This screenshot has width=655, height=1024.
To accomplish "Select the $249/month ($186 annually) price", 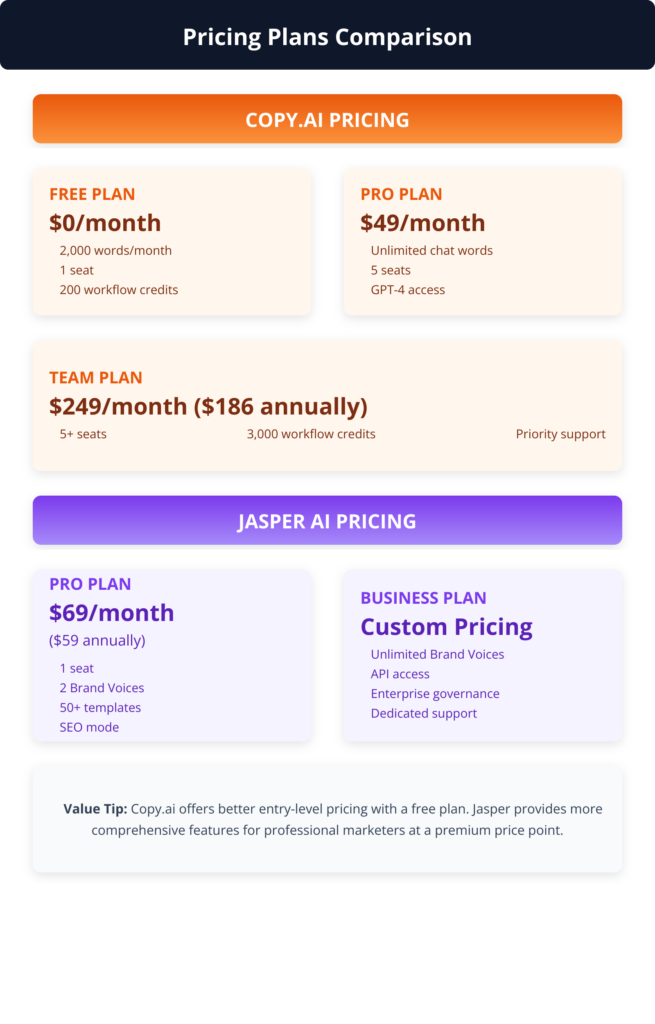I will (208, 407).
